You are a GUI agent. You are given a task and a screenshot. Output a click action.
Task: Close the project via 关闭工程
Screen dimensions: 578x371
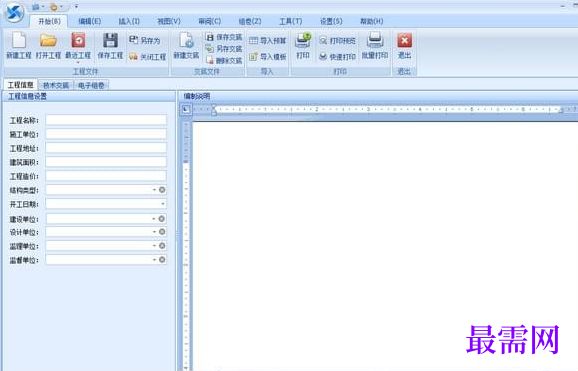[x=147, y=57]
